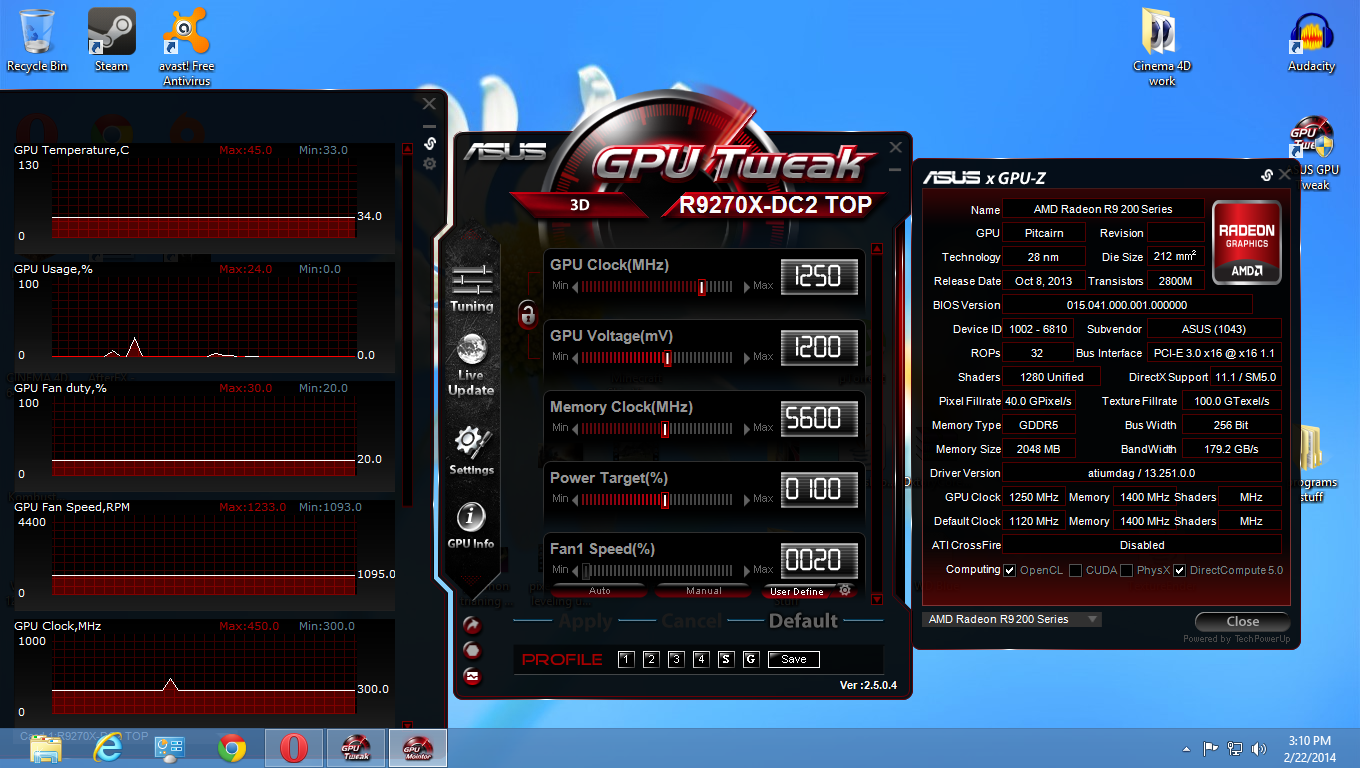Save the current profile
Viewport: 1360px width, 768px height.
(794, 659)
